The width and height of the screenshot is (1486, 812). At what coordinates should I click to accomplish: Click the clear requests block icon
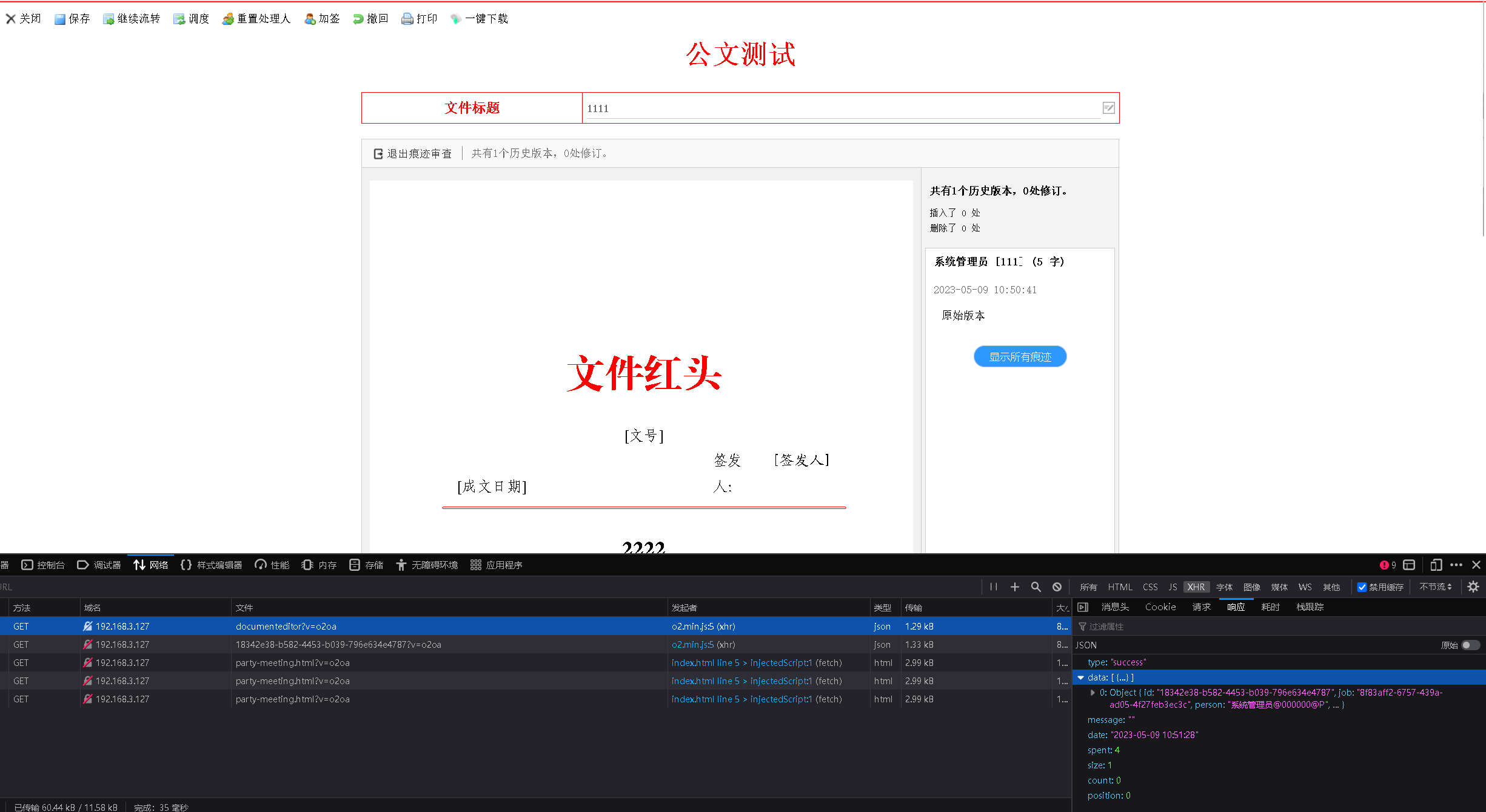(x=1057, y=587)
